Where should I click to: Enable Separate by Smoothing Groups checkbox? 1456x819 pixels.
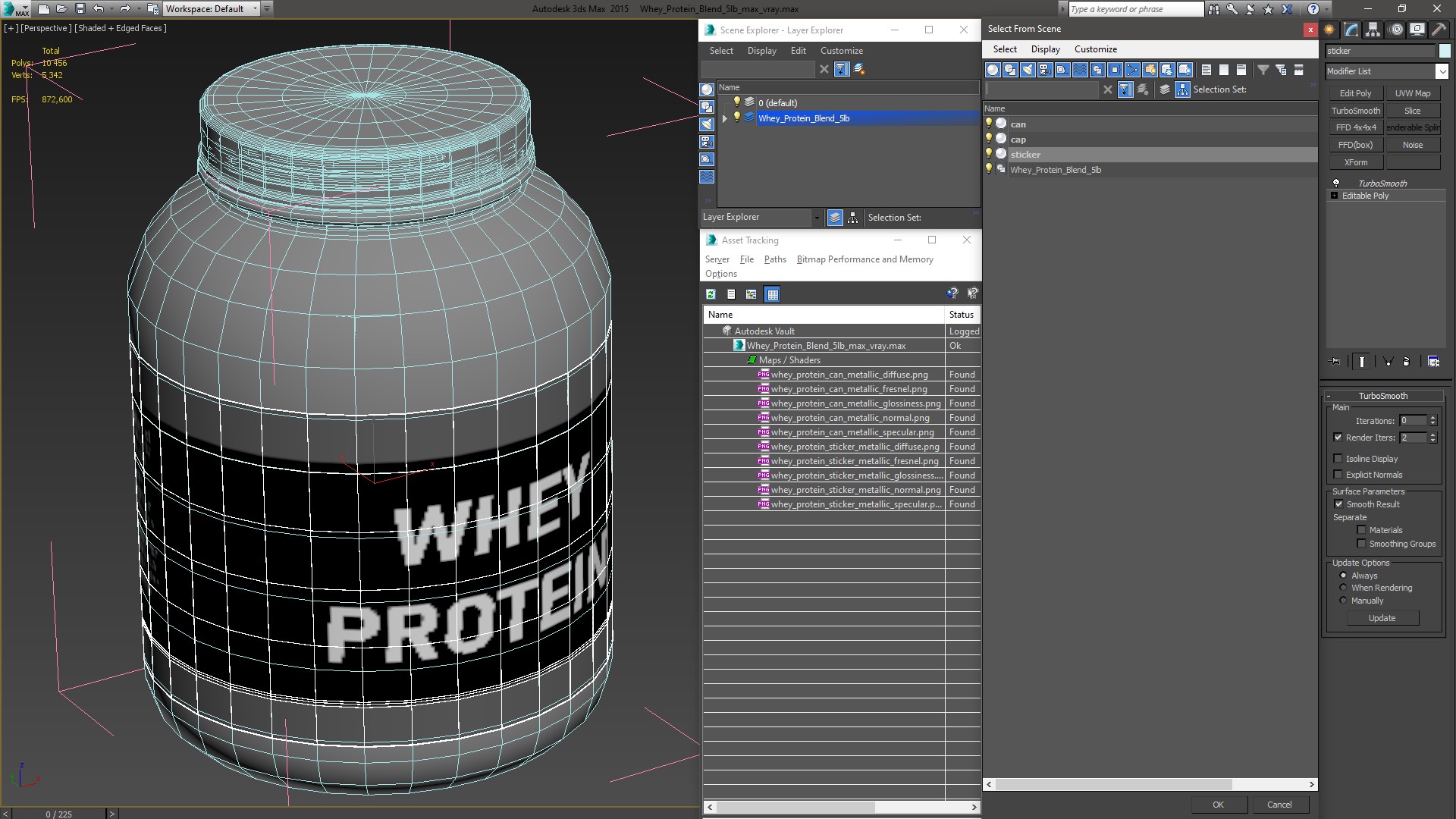tap(1361, 544)
